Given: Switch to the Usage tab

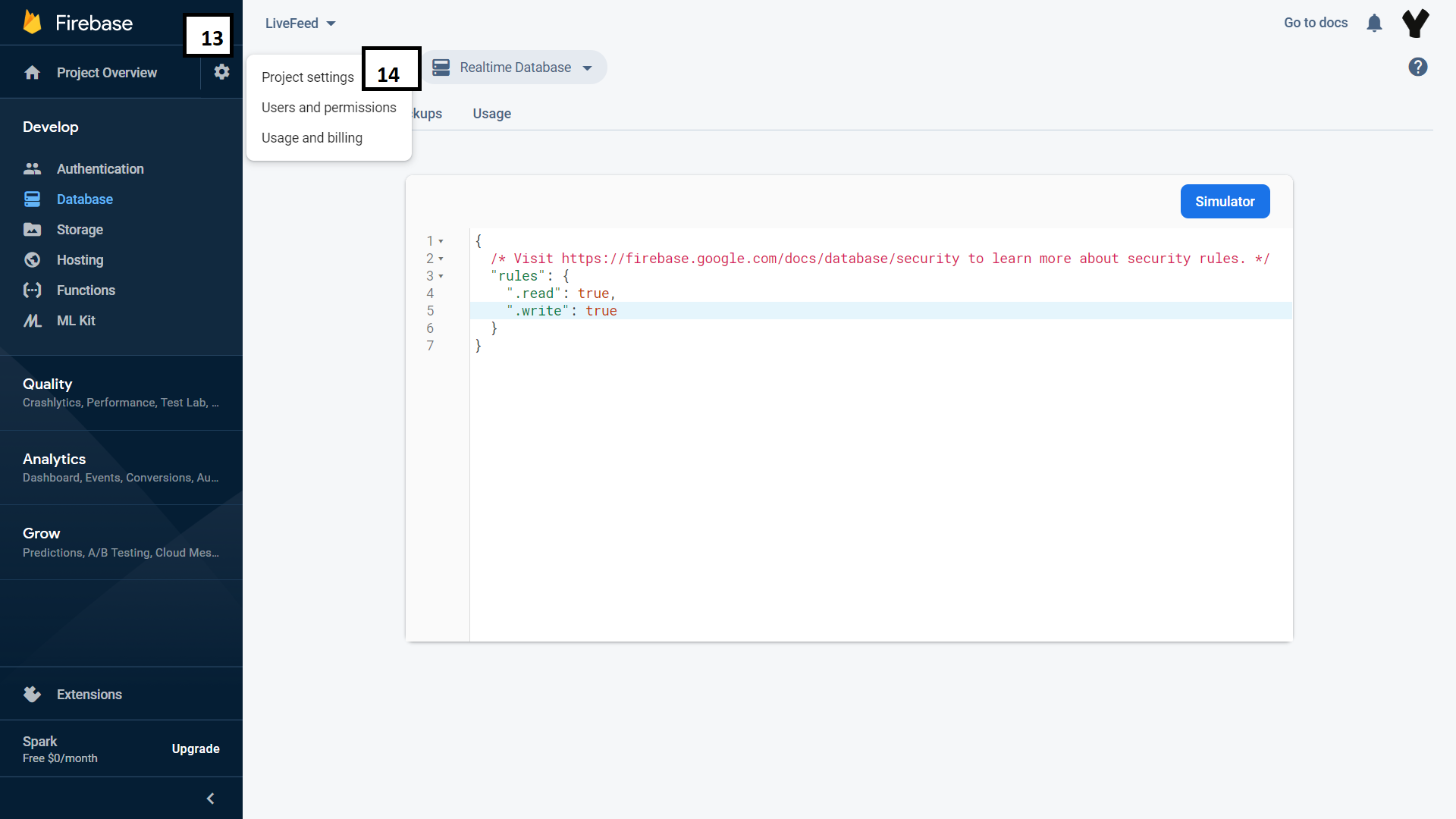Looking at the screenshot, I should [x=491, y=114].
